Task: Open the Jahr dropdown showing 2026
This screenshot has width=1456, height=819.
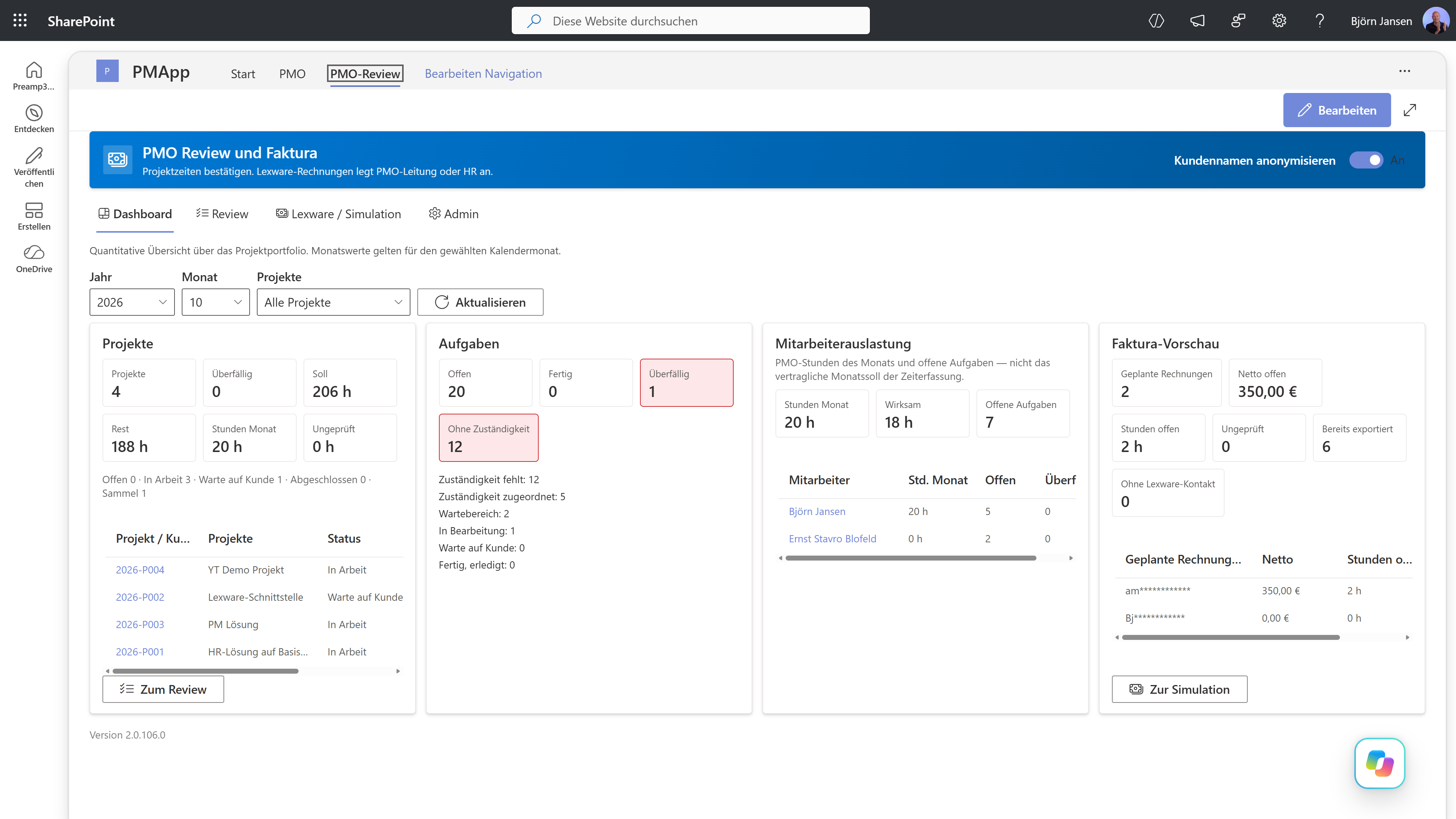Action: [x=132, y=302]
